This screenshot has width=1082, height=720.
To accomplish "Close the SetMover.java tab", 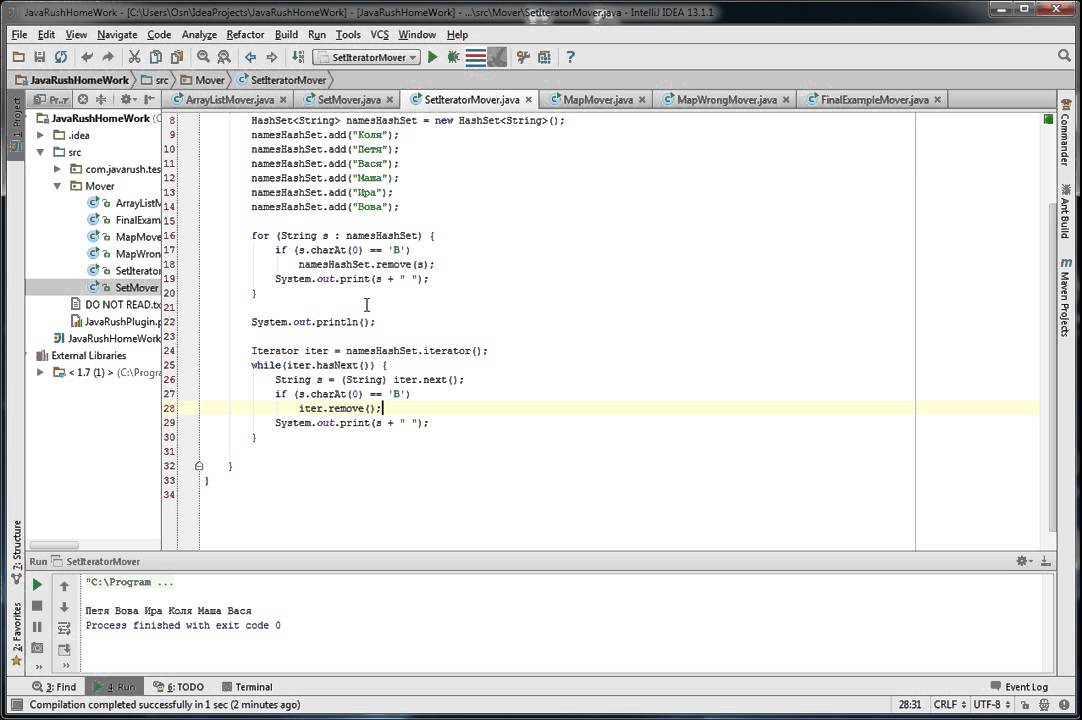I will pyautogui.click(x=390, y=100).
